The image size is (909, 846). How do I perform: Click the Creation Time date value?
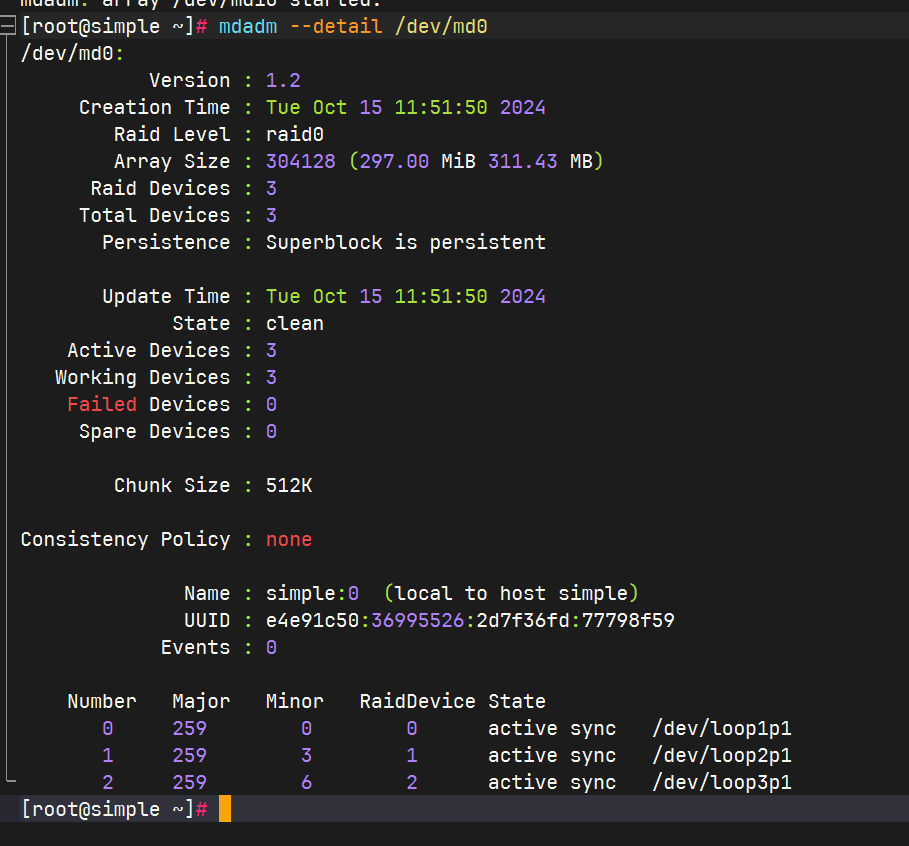(x=405, y=108)
